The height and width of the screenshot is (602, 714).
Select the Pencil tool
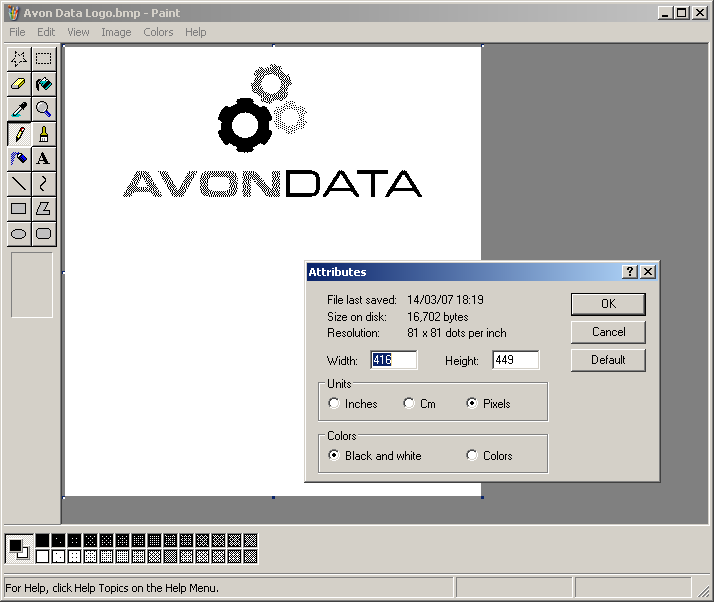(x=19, y=134)
